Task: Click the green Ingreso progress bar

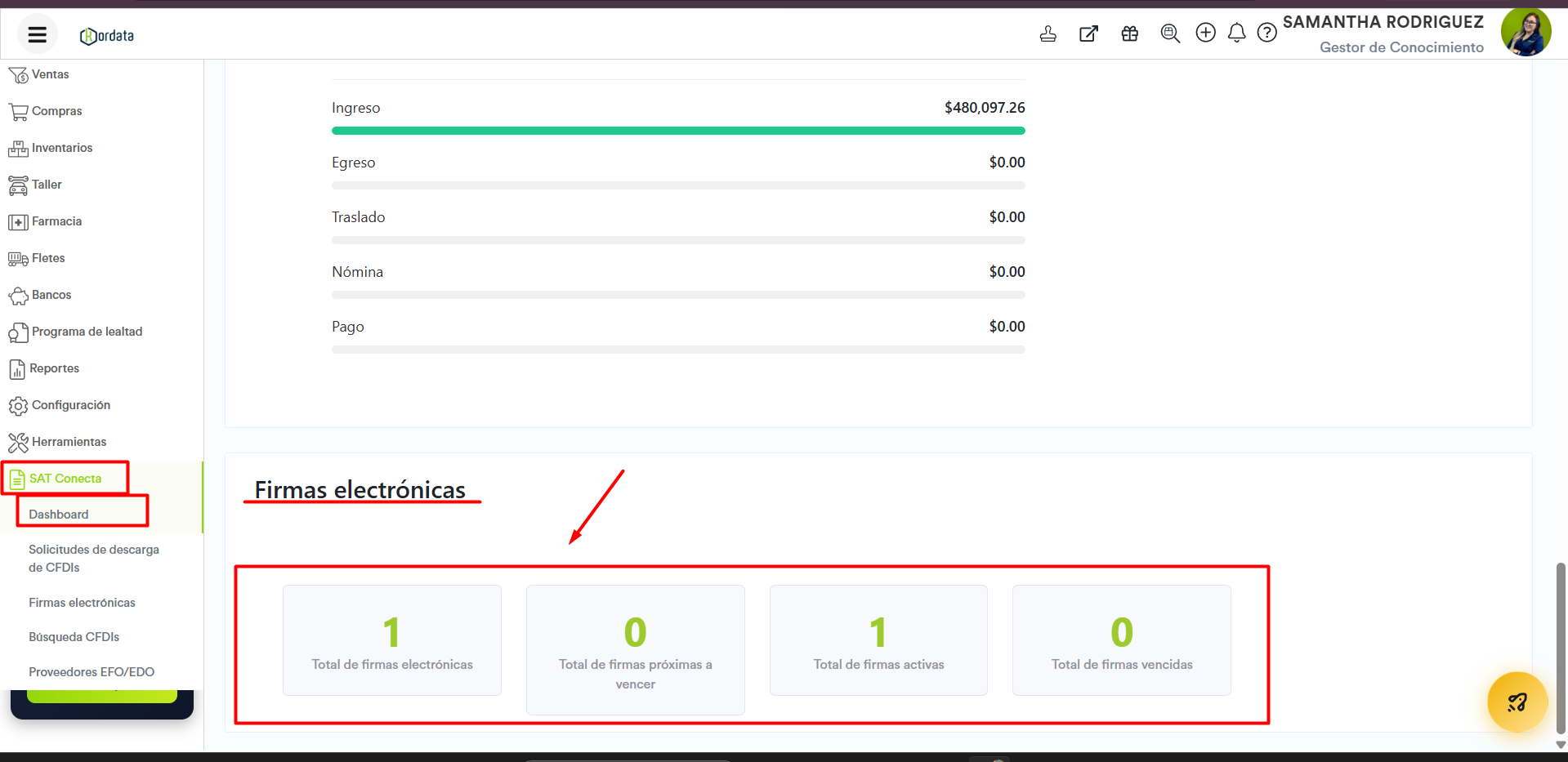Action: pyautogui.click(x=677, y=131)
